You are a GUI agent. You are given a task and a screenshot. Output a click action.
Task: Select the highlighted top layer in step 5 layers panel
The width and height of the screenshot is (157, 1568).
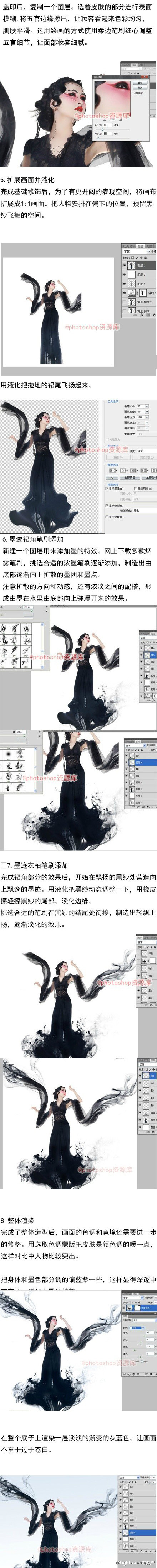[x=139, y=266]
